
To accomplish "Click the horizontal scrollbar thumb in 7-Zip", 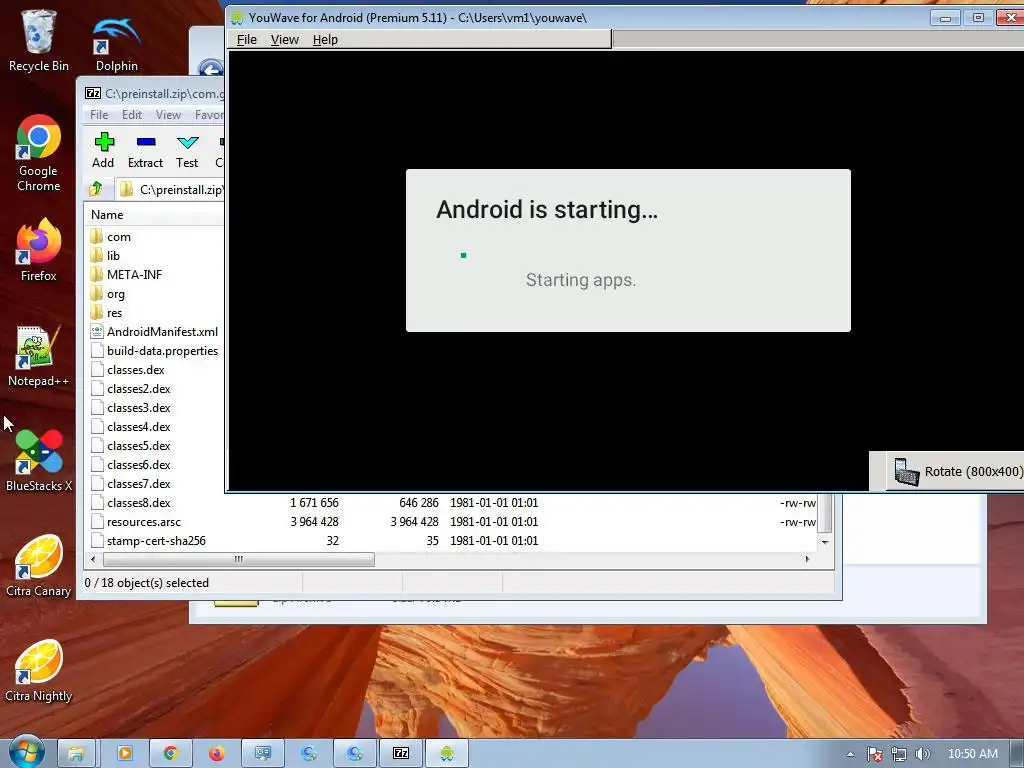I will tap(238, 559).
